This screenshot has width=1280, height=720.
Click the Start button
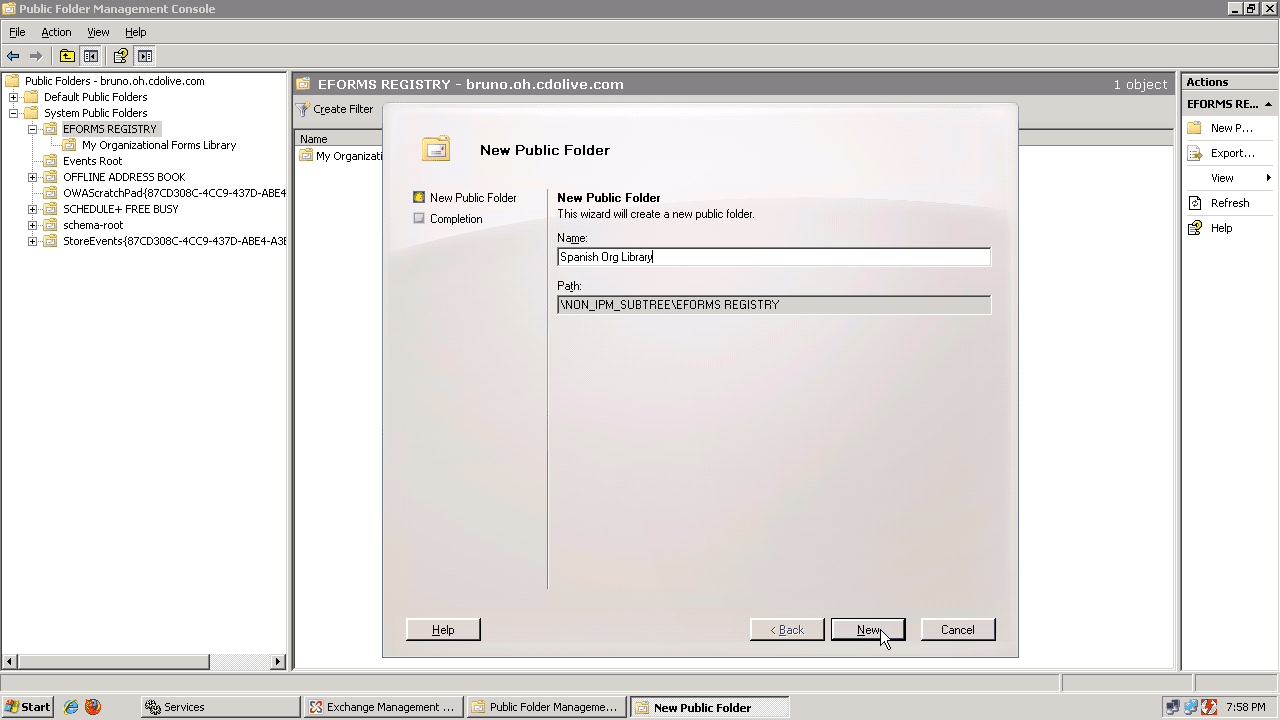[27, 707]
